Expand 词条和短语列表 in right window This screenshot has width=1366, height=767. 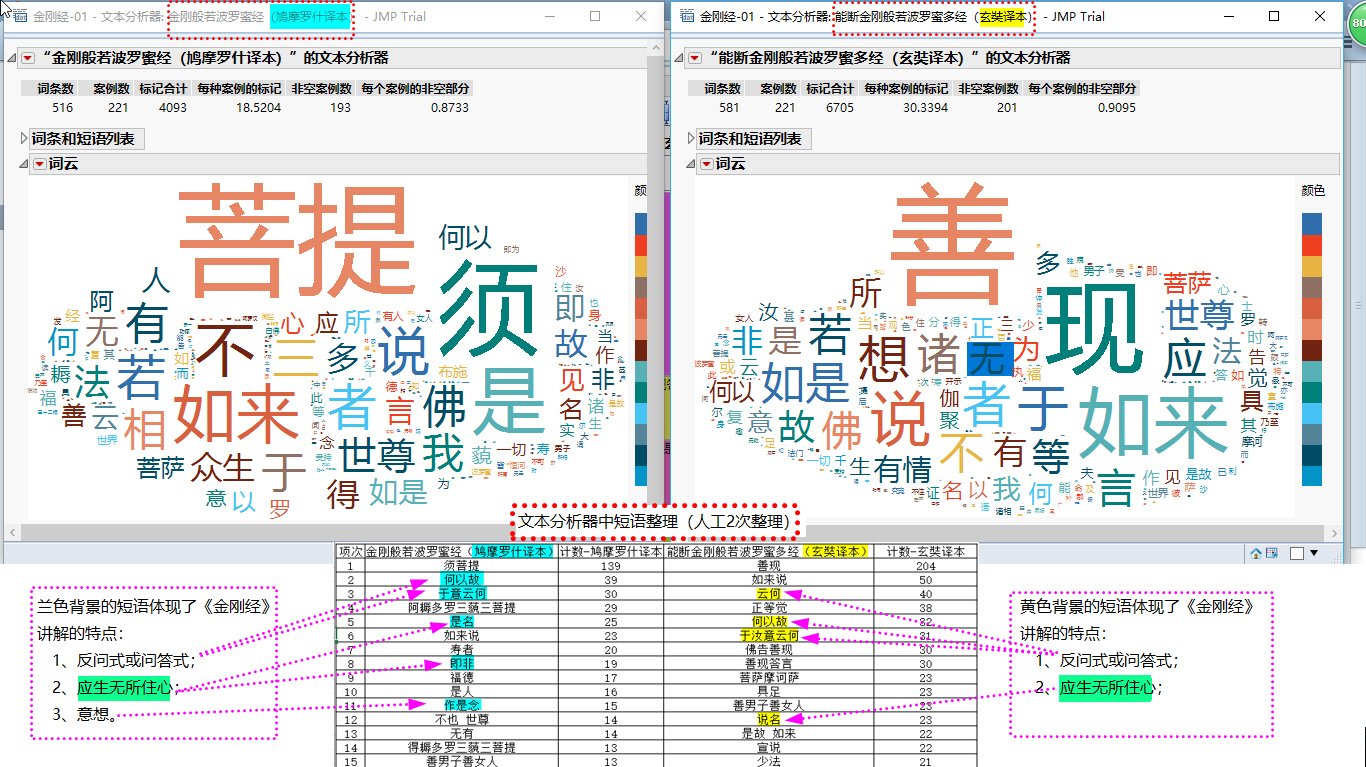tap(691, 139)
